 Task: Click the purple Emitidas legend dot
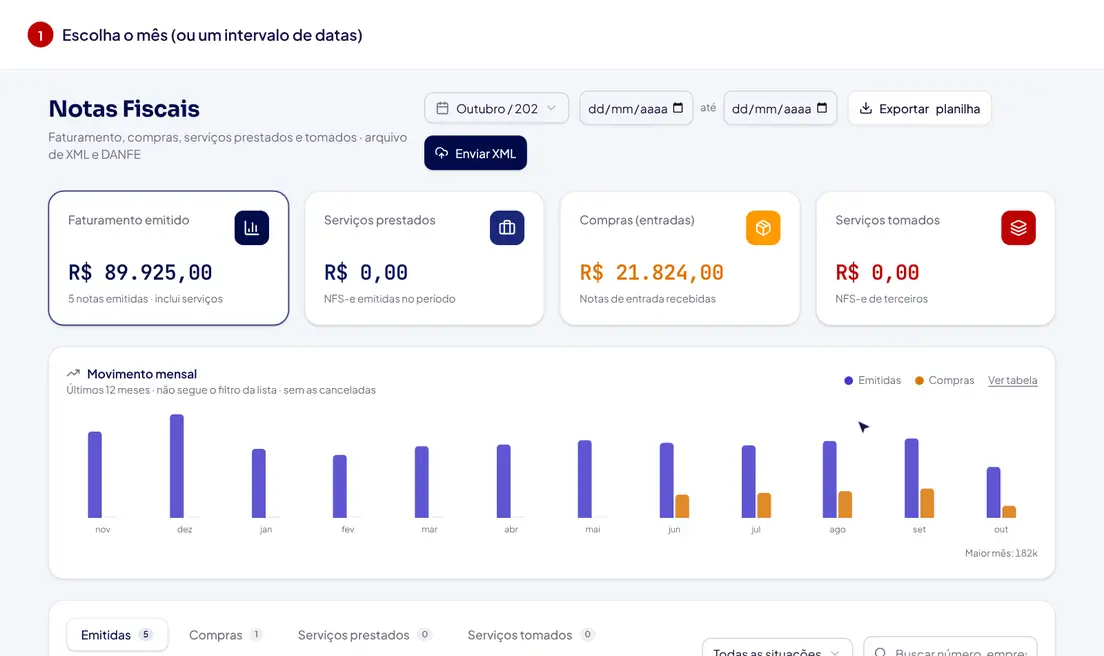coord(848,381)
